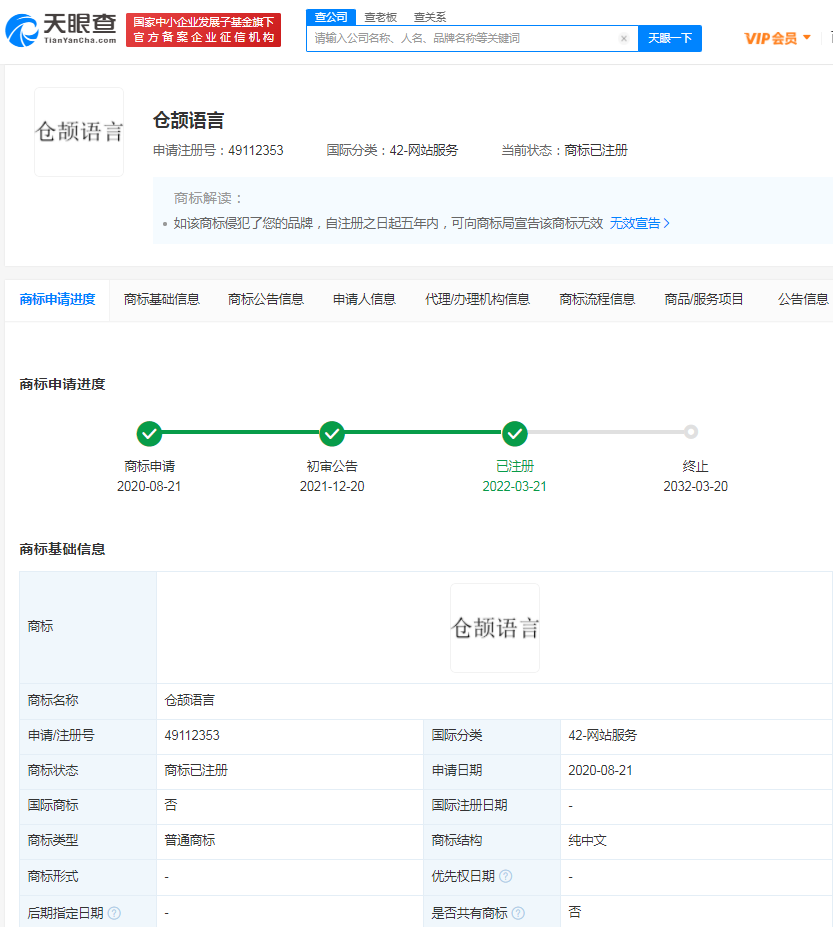Click 纯中文 value in 商标结构 row
Viewport: 833px width, 927px height.
pos(587,840)
